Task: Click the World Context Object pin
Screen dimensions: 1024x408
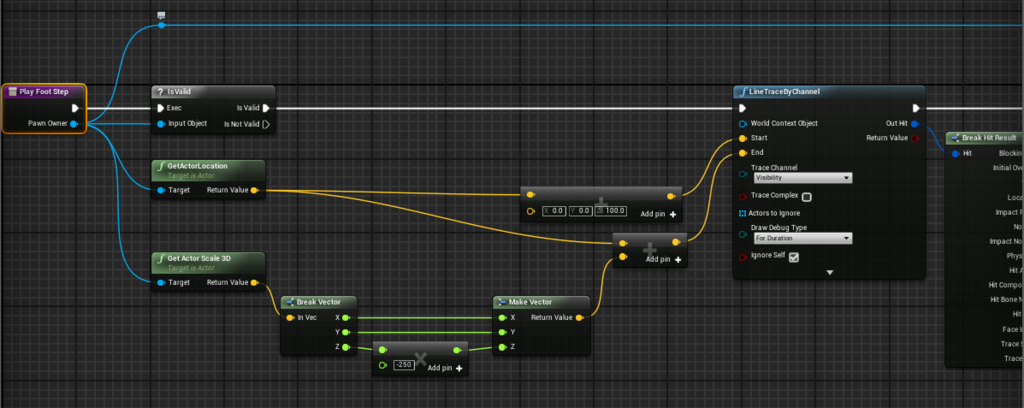Action: point(742,123)
